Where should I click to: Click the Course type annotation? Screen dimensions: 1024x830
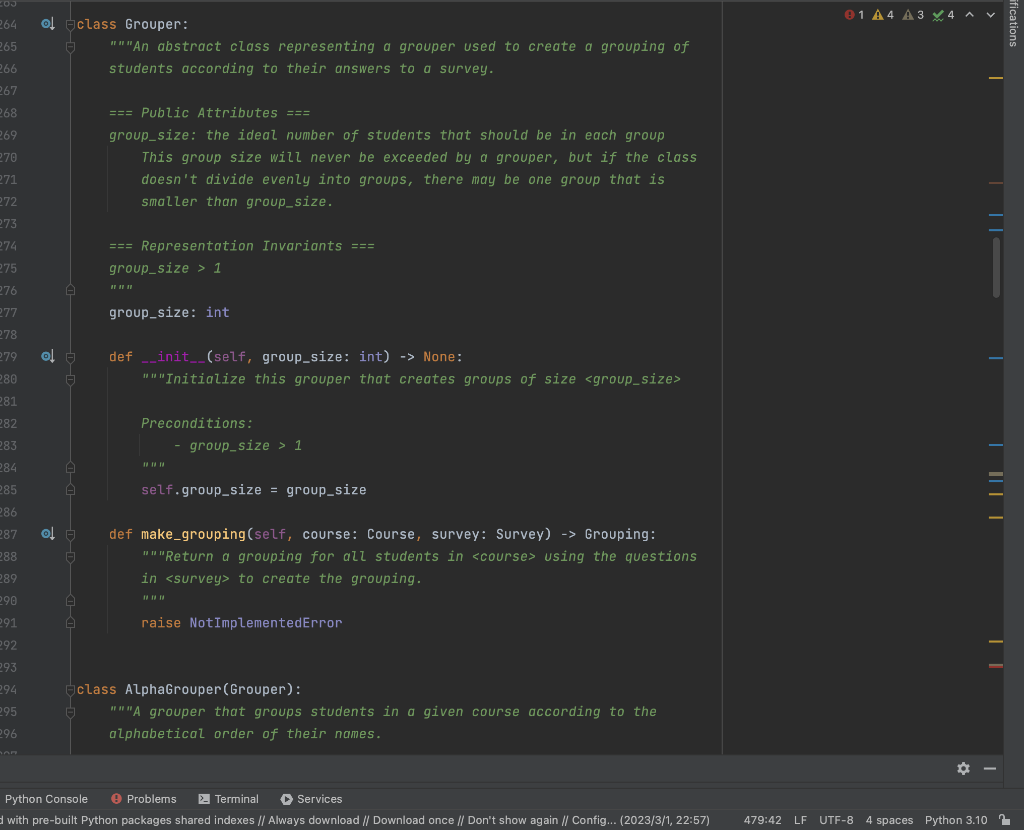[x=391, y=534]
